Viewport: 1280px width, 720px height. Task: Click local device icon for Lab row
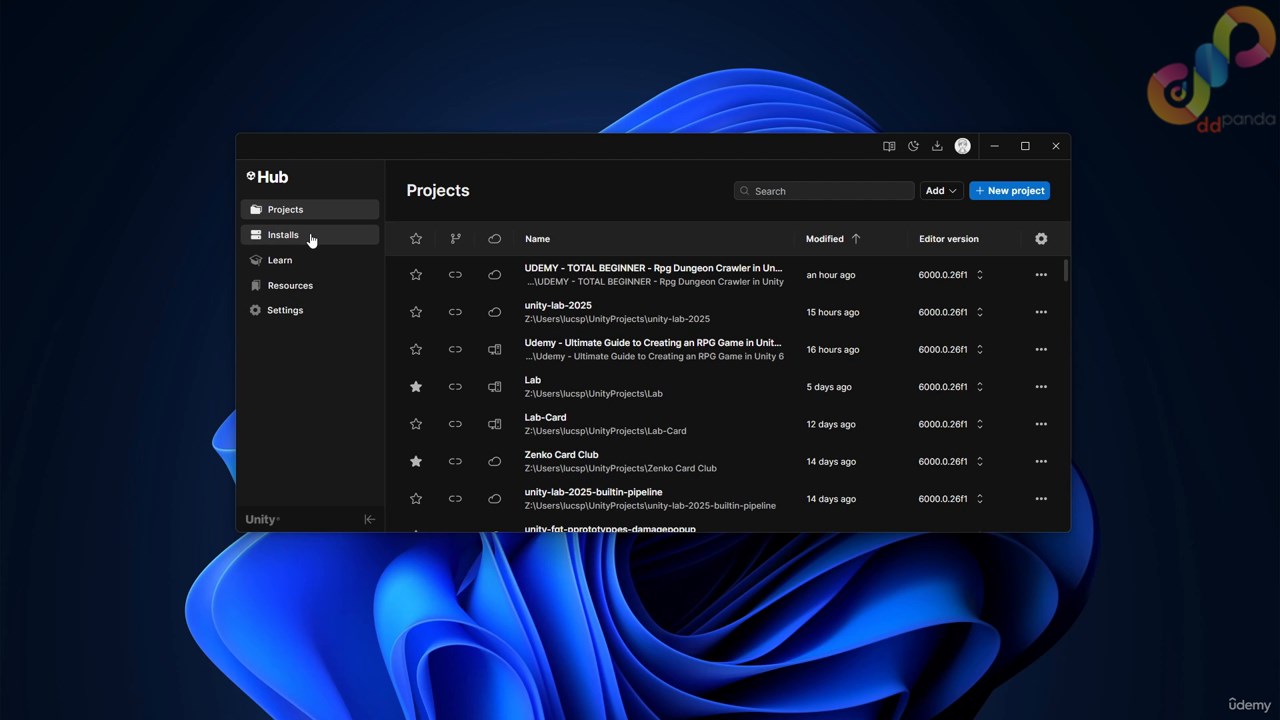click(x=494, y=387)
